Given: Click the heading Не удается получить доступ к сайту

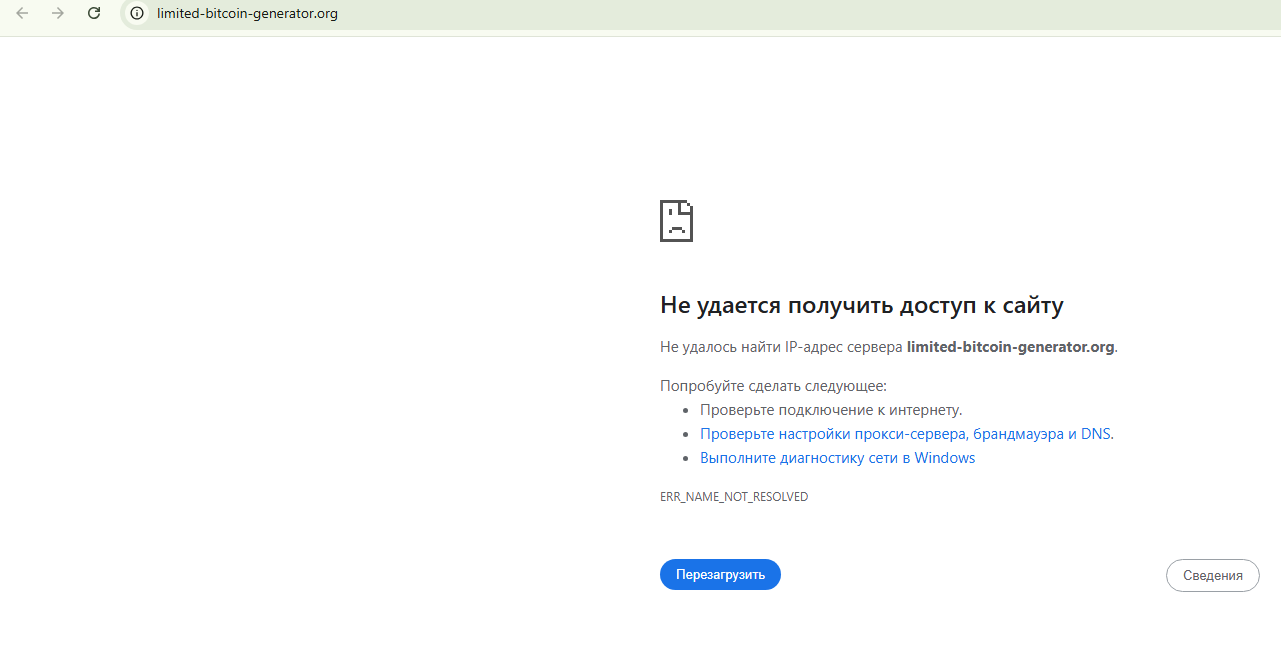Looking at the screenshot, I should 862,305.
